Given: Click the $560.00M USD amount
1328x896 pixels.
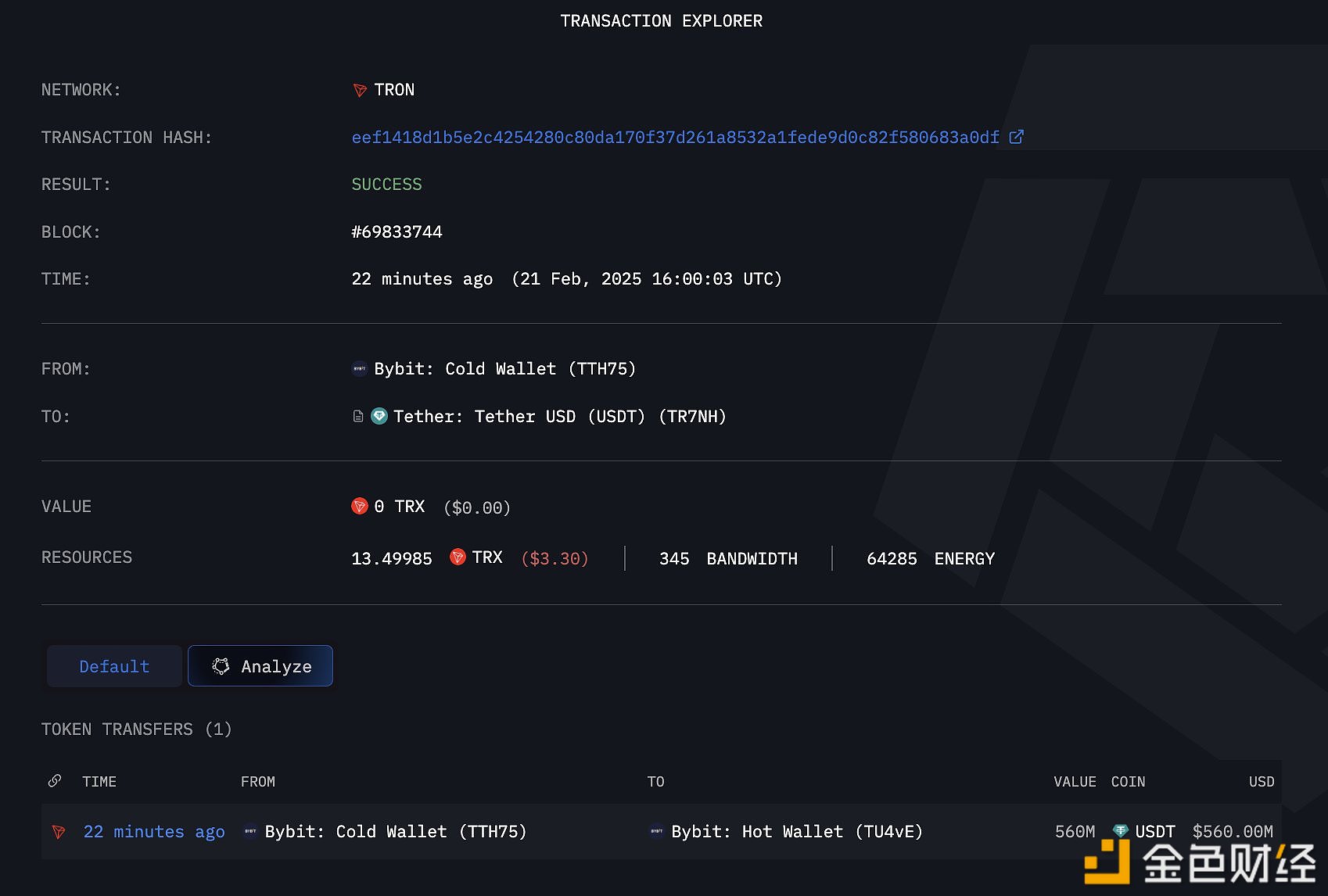Looking at the screenshot, I should (1232, 831).
